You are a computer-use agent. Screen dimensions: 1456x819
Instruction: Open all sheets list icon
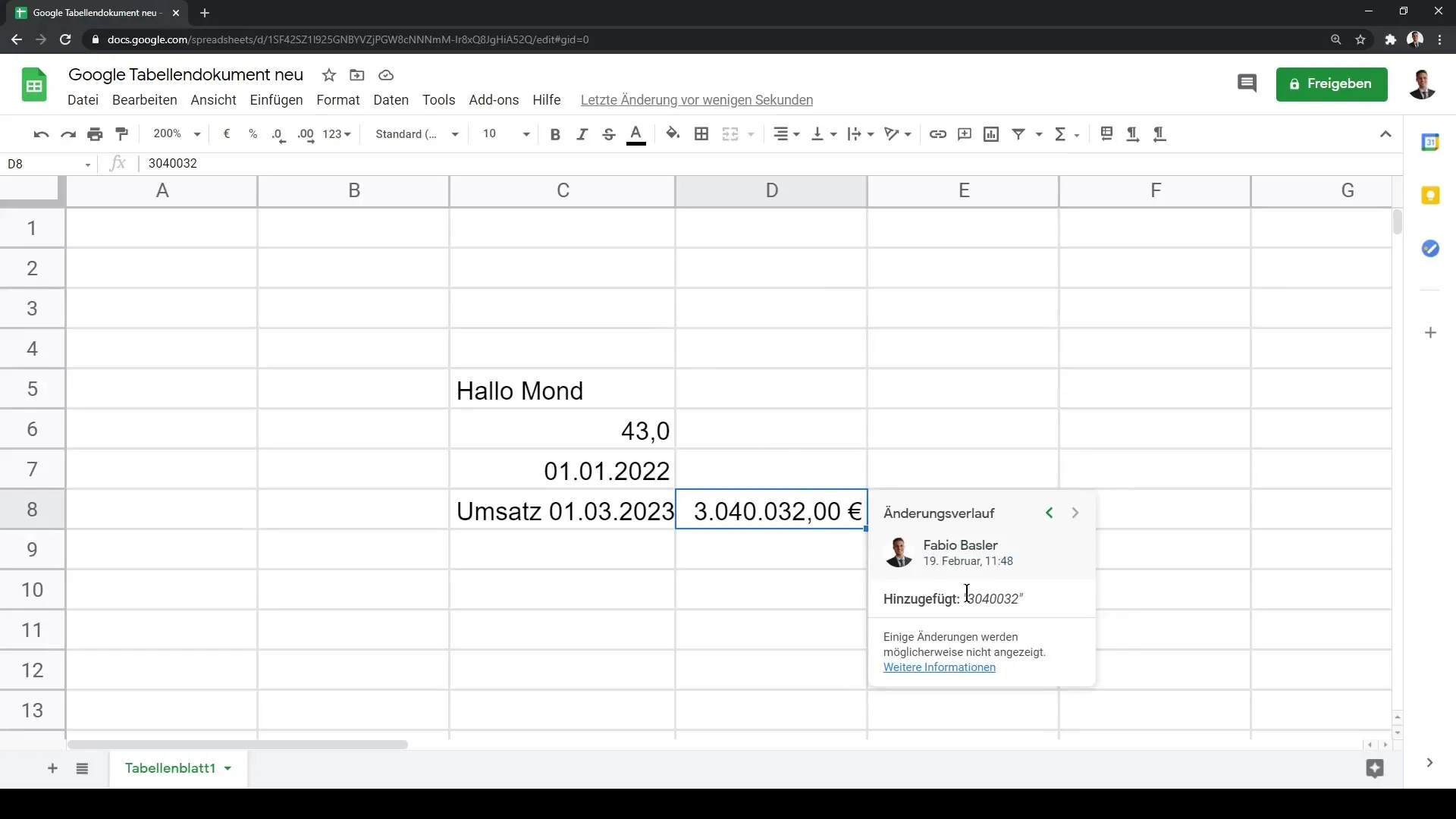[x=82, y=769]
